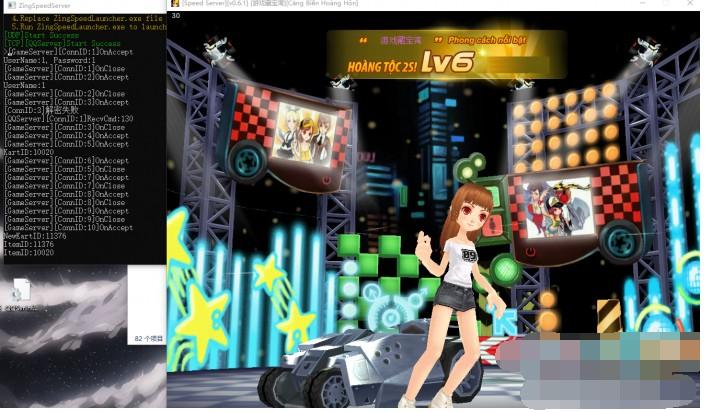706x412 pixels.
Task: Click the '[GameServer][ConnID:10]OnAccept' console line
Action: point(68,228)
